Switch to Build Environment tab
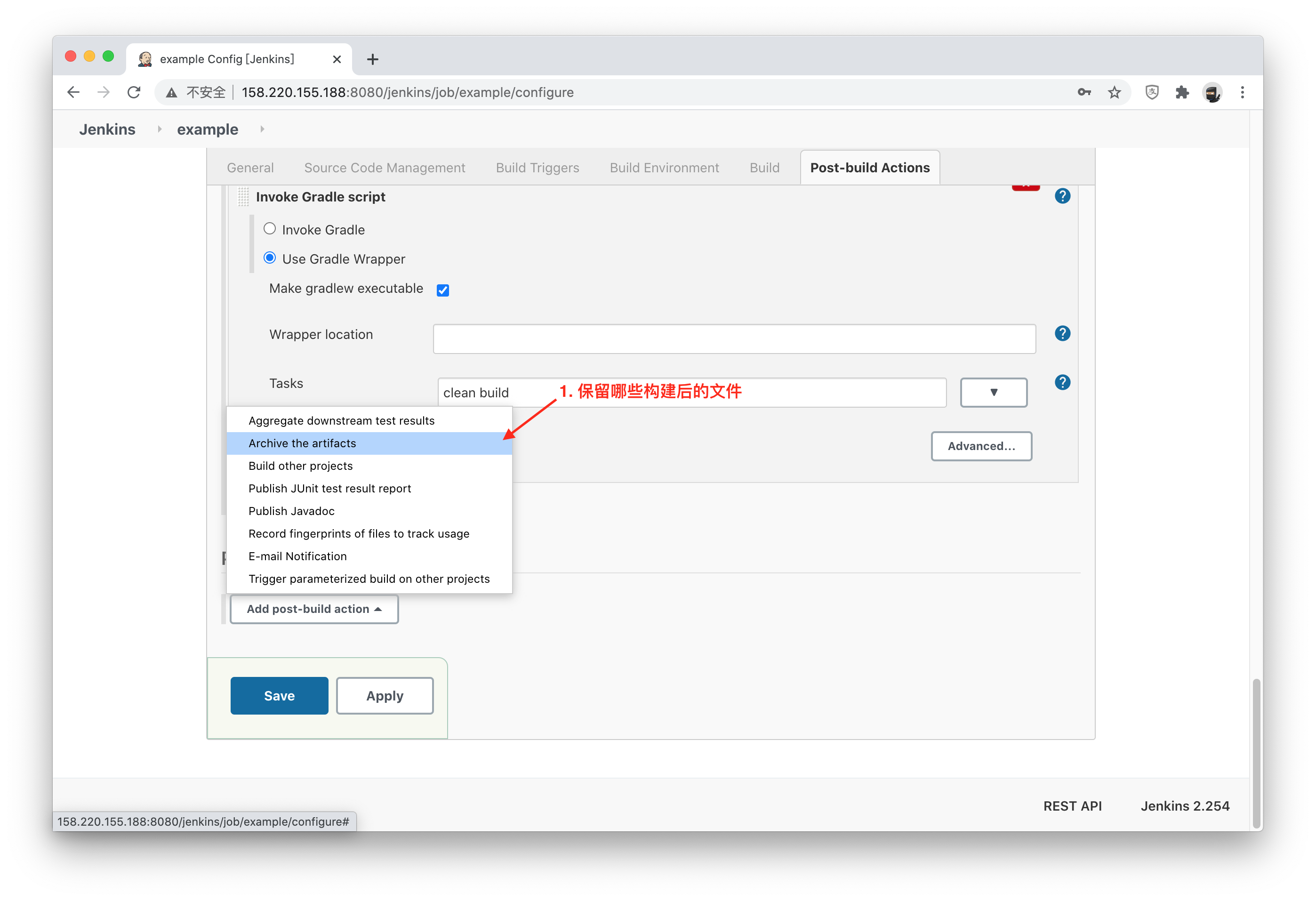Image resolution: width=1316 pixels, height=901 pixels. coord(664,168)
